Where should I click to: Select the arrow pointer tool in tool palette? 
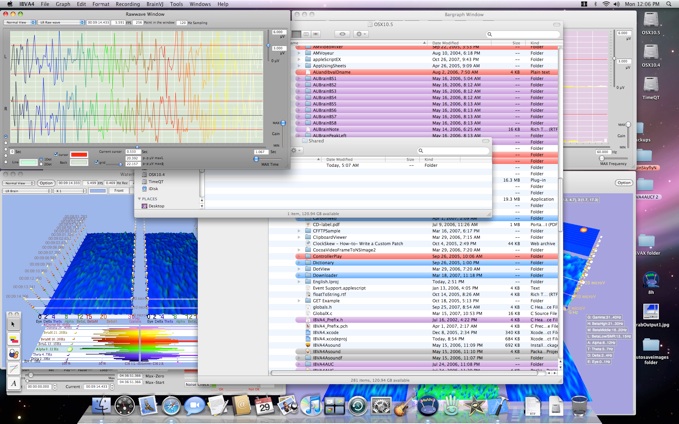[13, 324]
